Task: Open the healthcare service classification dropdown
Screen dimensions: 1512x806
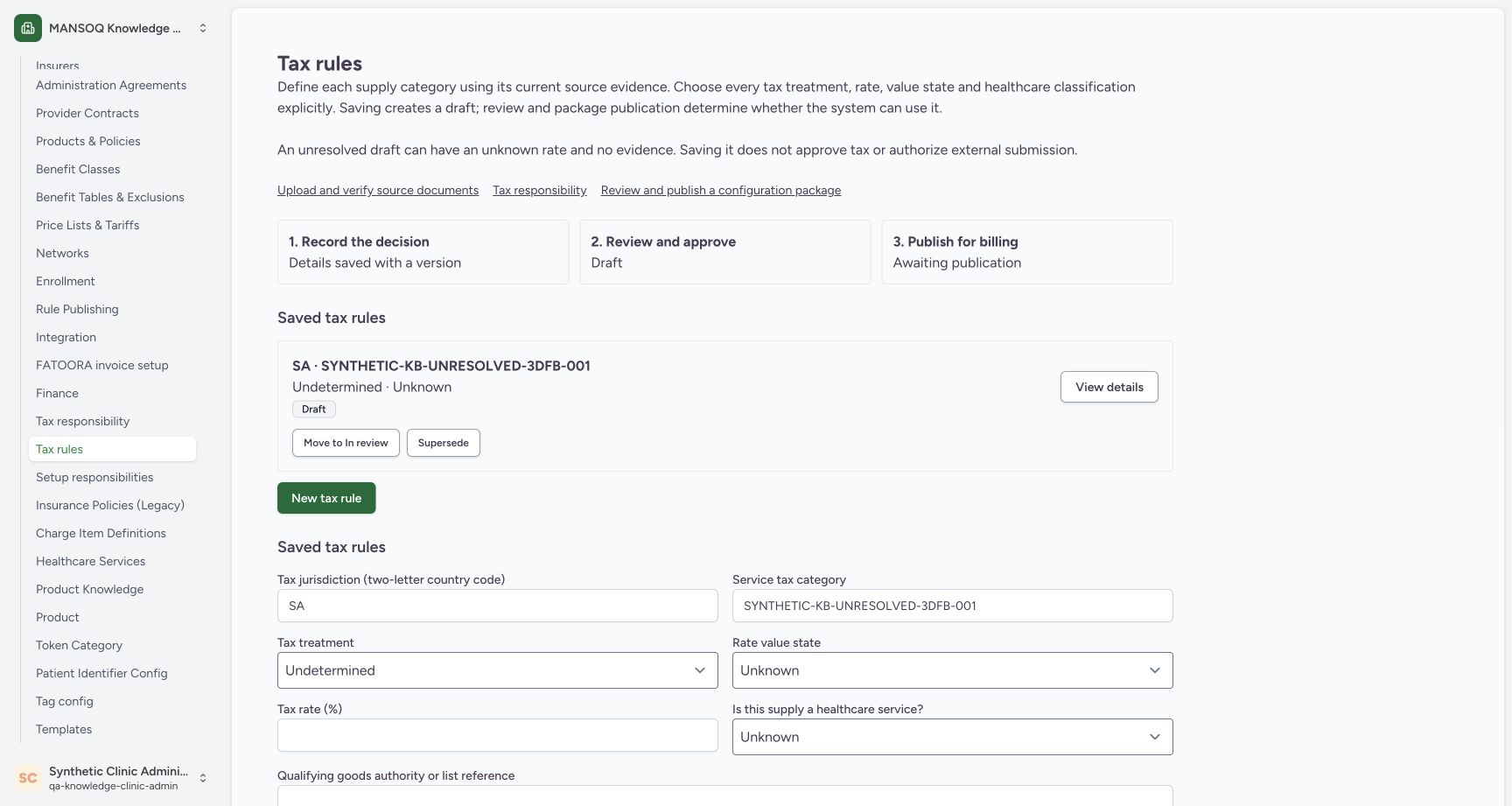Action: coord(952,737)
